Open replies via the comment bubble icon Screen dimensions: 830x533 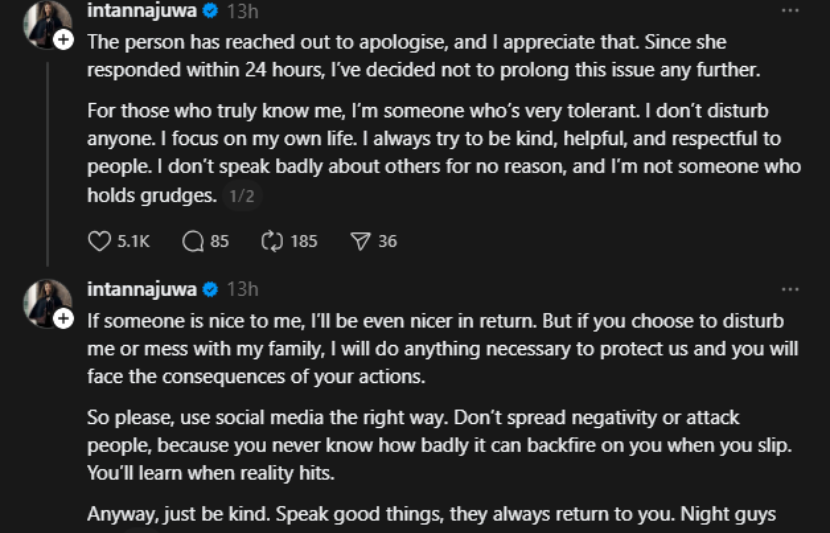[x=194, y=241]
